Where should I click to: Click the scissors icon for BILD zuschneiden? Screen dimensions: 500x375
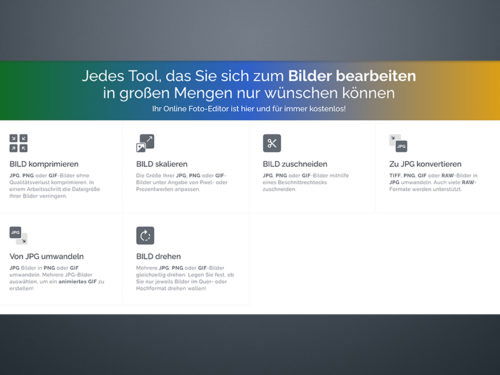(x=272, y=143)
